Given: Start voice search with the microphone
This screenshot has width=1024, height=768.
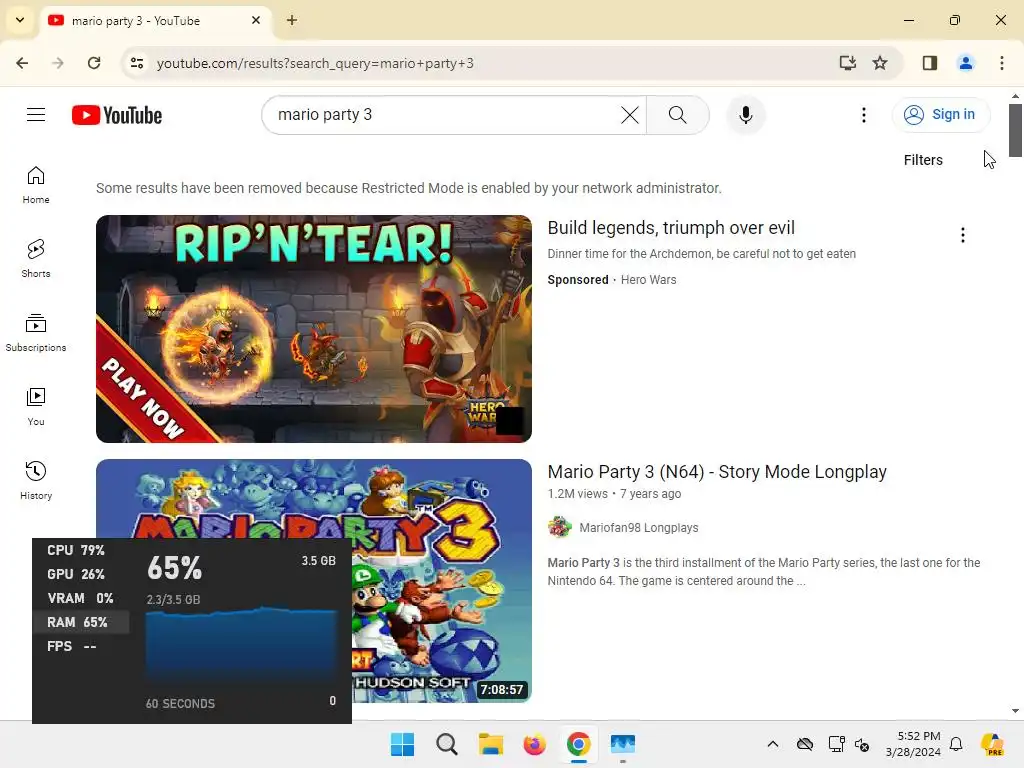Looking at the screenshot, I should (745, 115).
